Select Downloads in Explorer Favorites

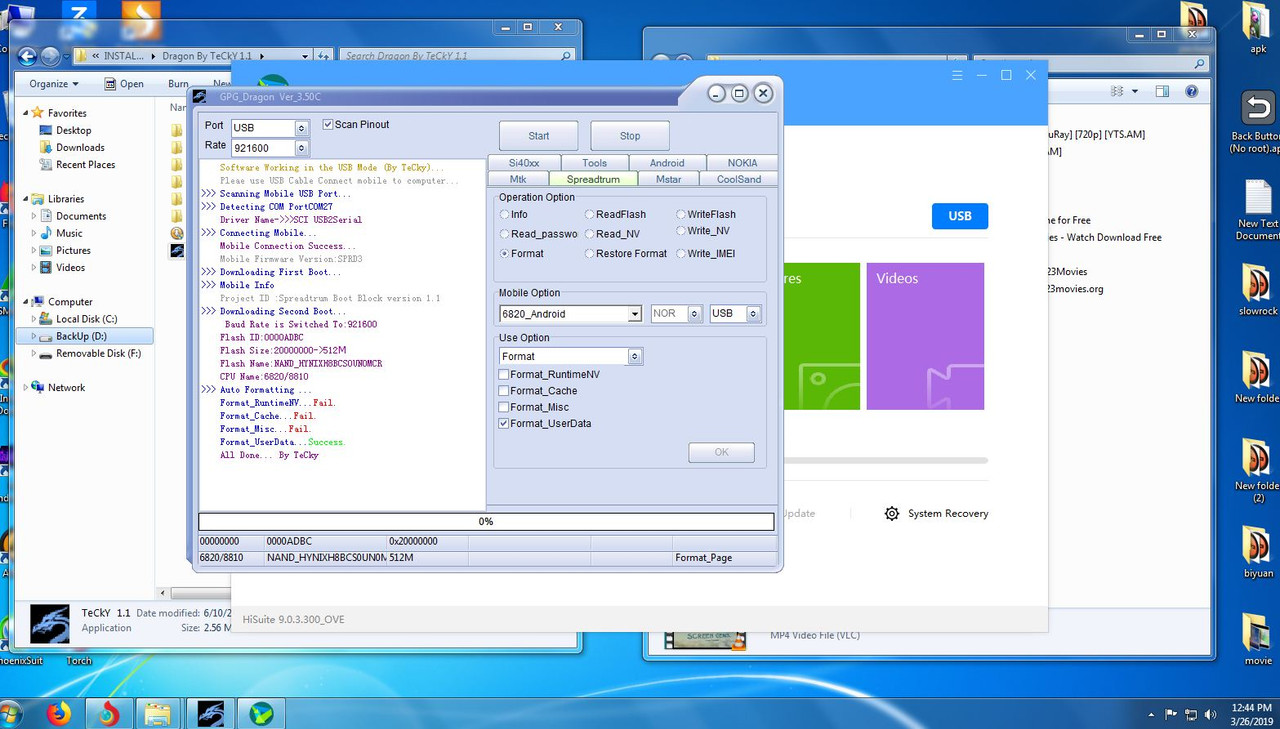80,147
